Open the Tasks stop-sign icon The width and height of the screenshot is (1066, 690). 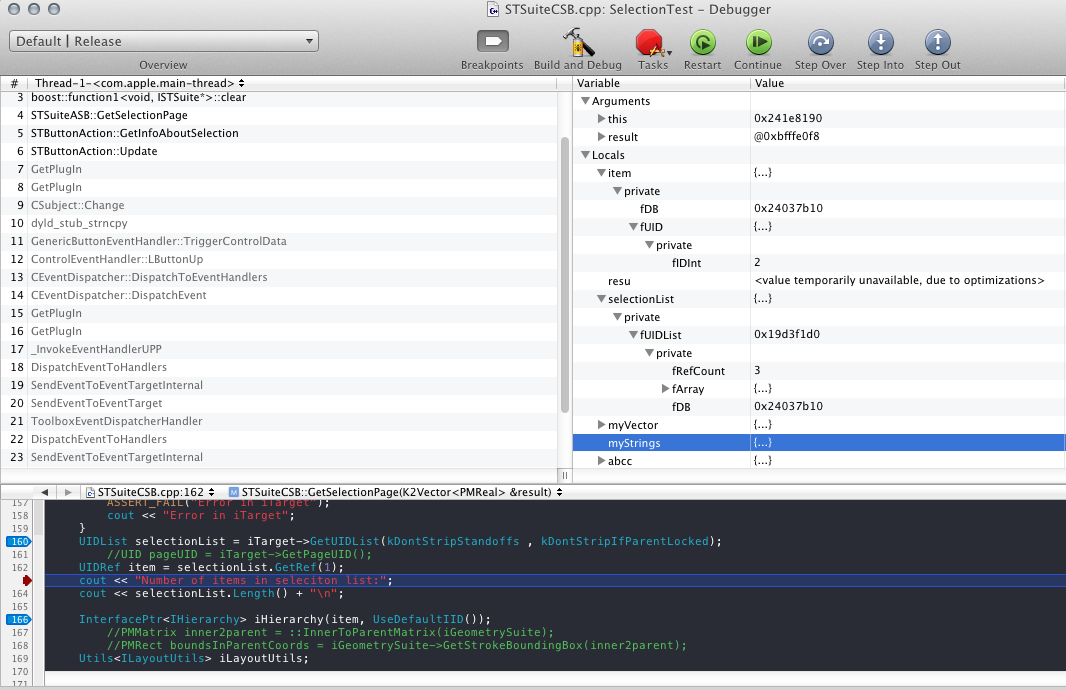coord(651,42)
